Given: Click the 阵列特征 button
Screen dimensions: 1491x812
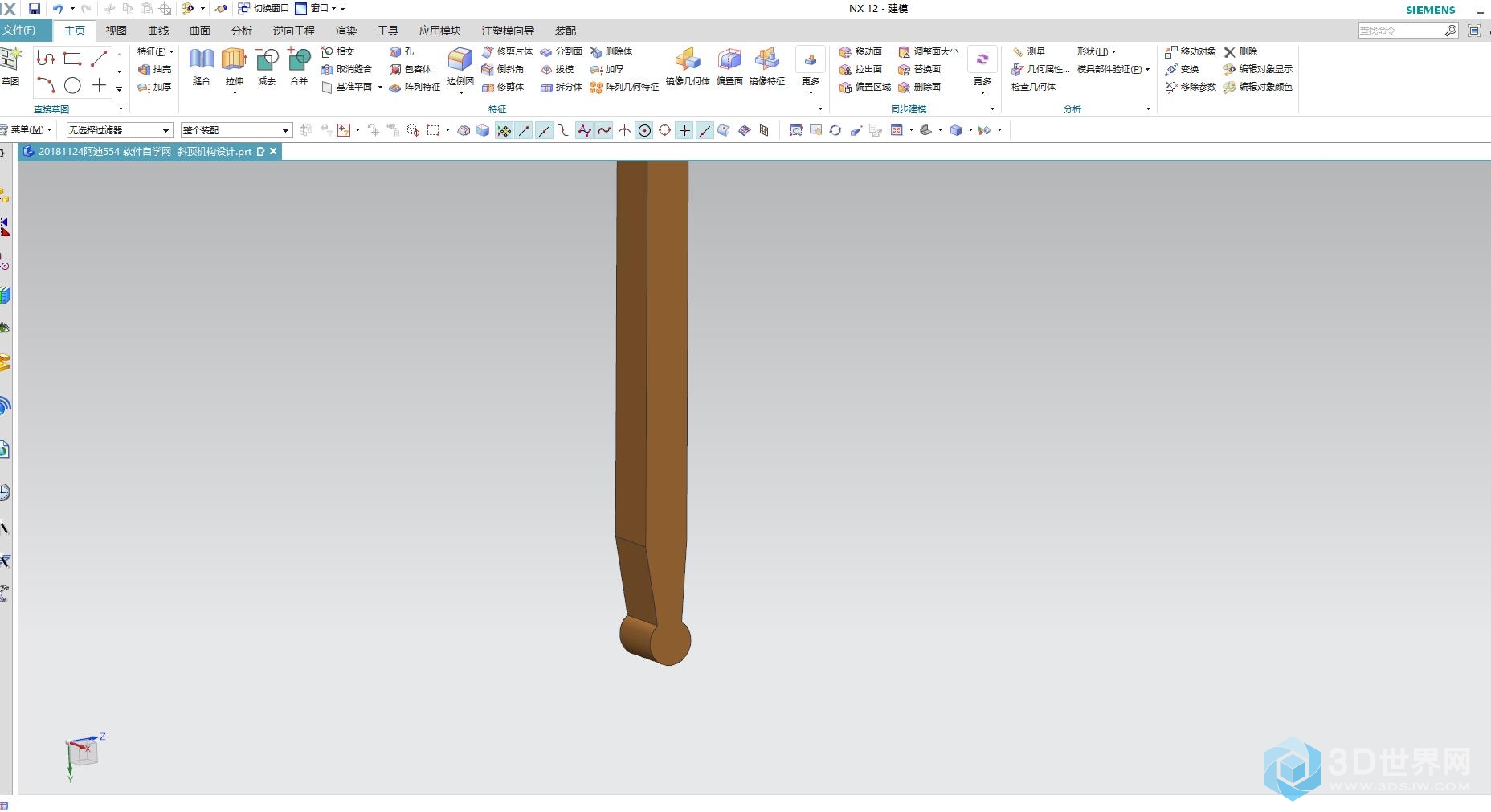Looking at the screenshot, I should click(x=415, y=87).
